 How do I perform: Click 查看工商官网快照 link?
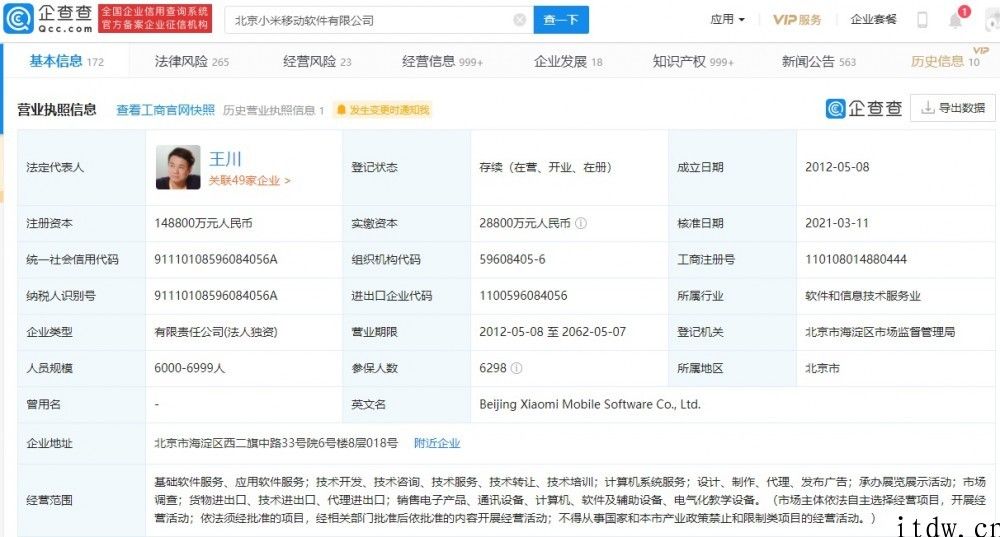[x=165, y=110]
